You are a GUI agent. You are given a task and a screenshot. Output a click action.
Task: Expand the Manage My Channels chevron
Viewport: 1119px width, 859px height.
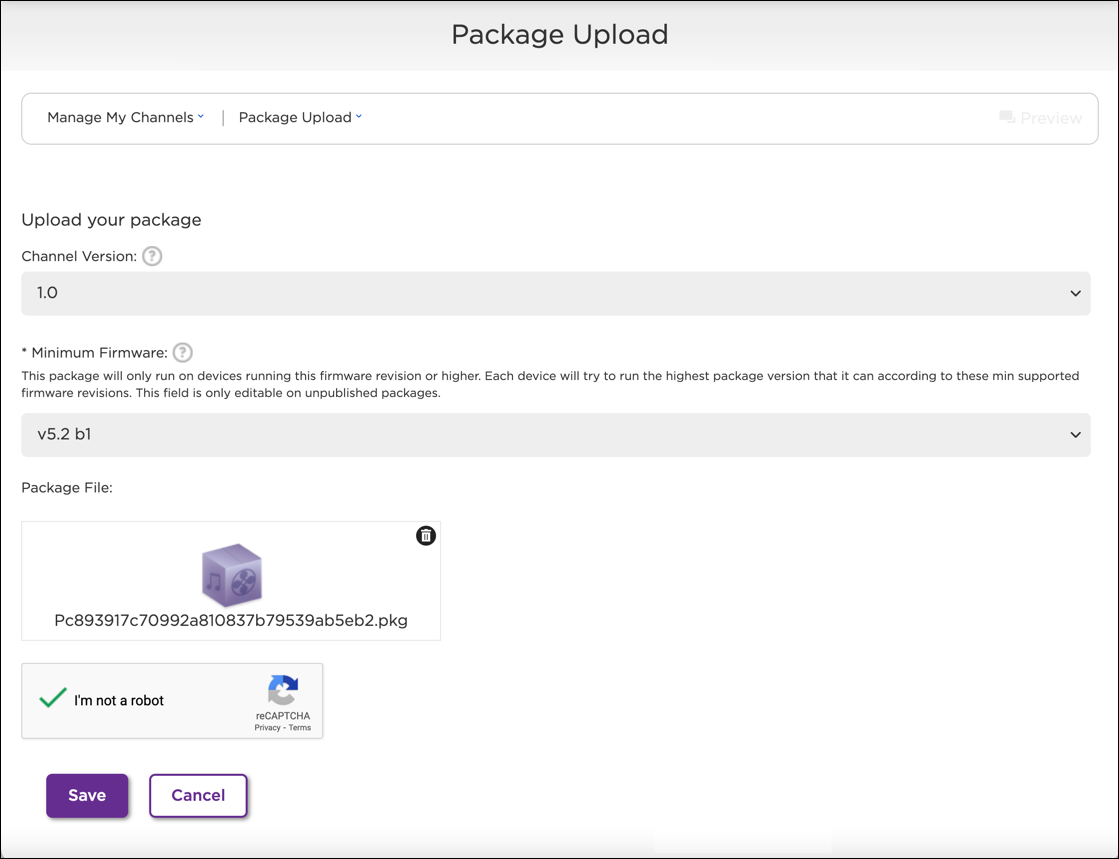(203, 116)
